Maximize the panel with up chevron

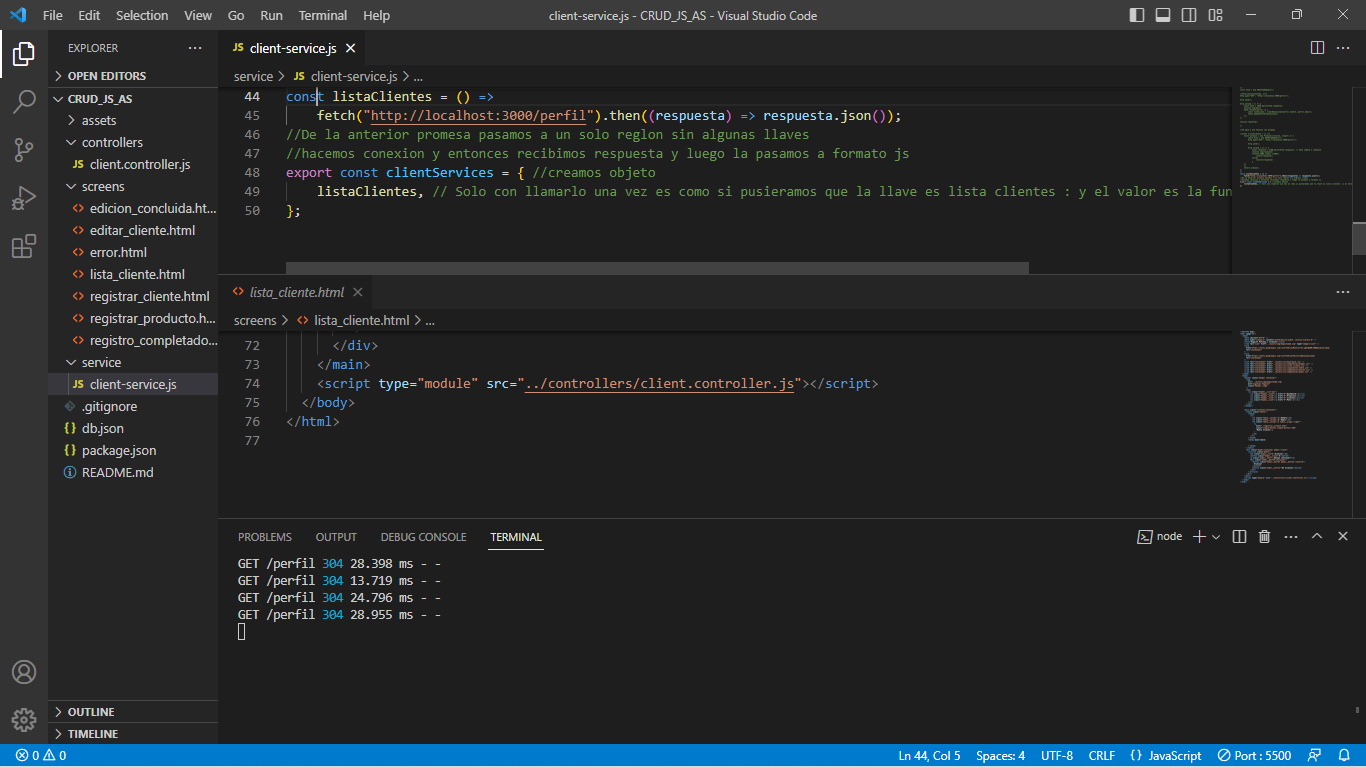[1317, 537]
